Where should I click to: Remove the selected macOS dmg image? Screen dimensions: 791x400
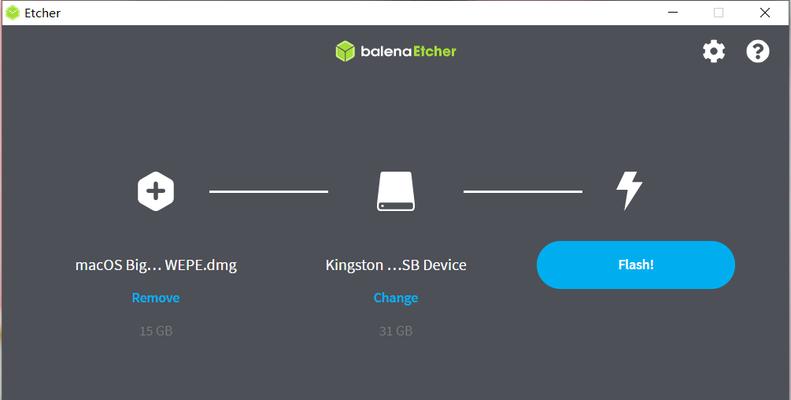tap(155, 298)
